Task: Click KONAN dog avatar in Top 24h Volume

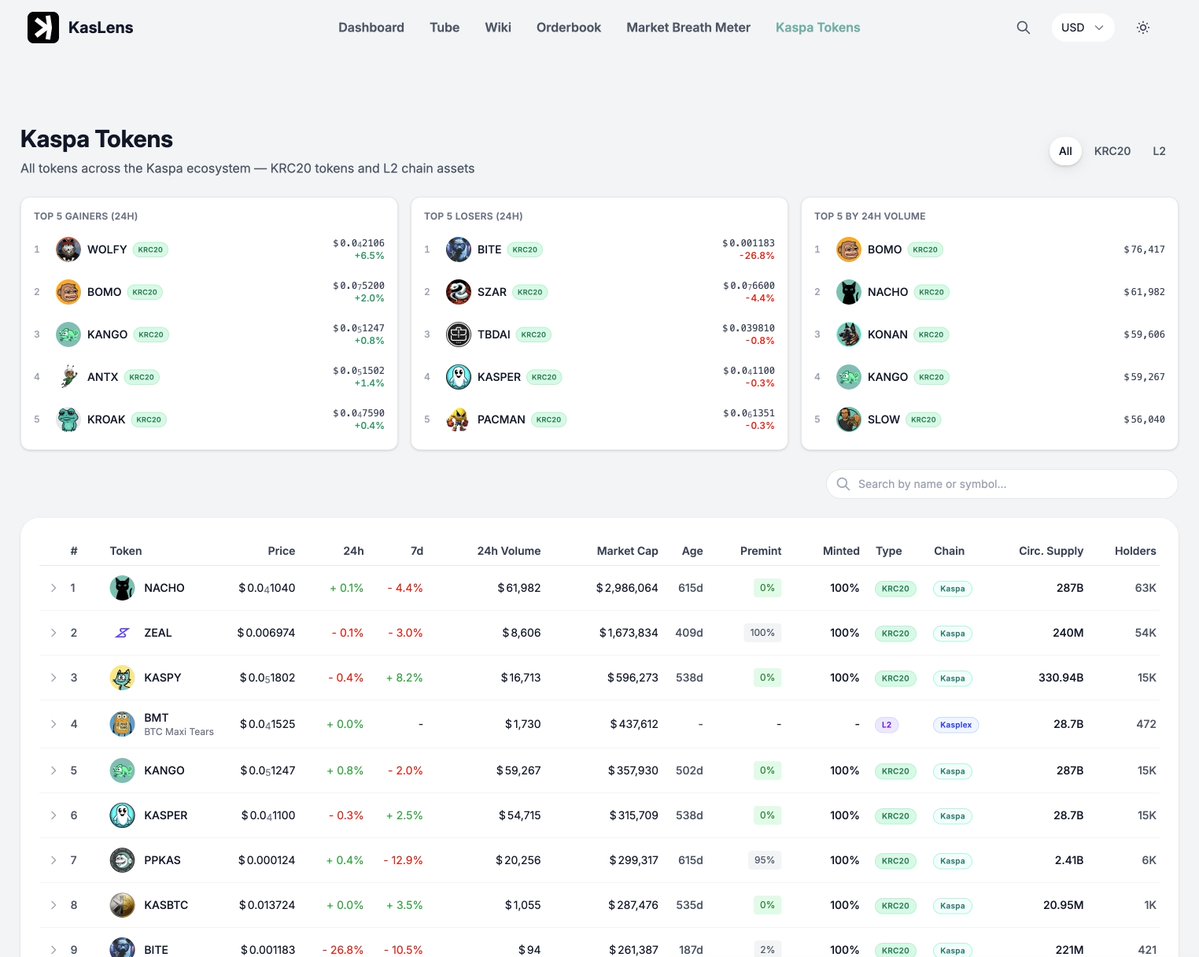Action: click(848, 334)
